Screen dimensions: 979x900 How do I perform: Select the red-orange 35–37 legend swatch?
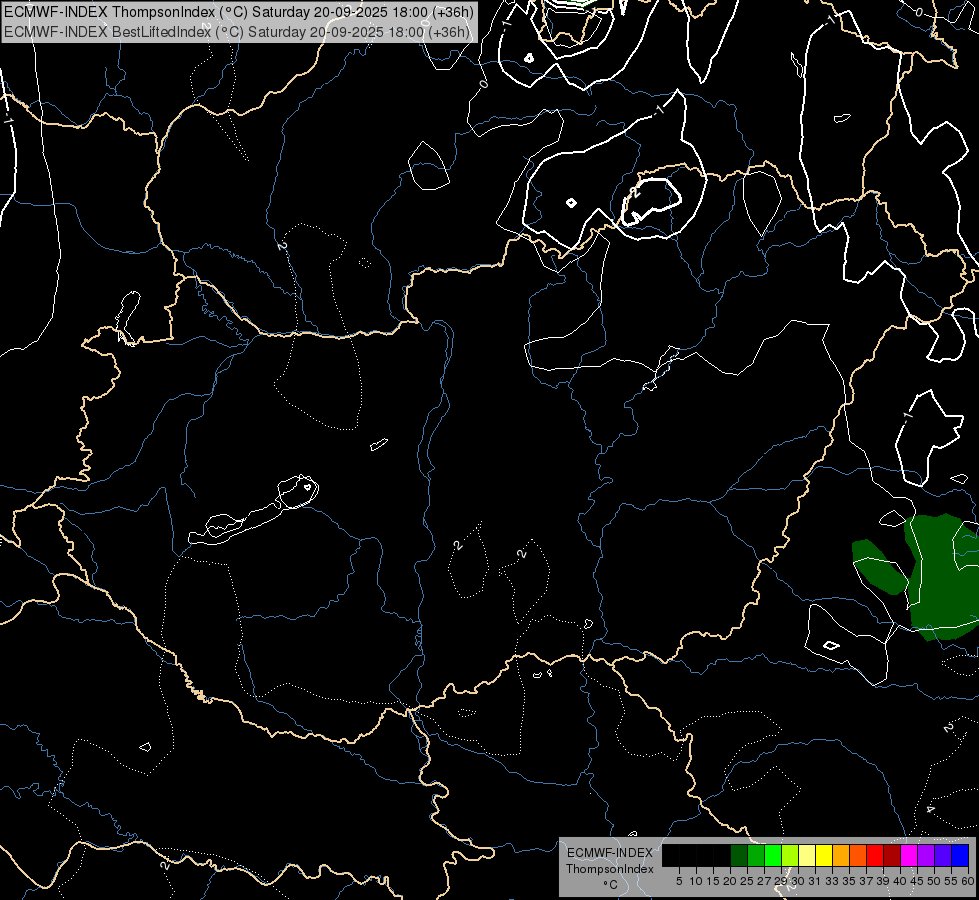pos(858,855)
